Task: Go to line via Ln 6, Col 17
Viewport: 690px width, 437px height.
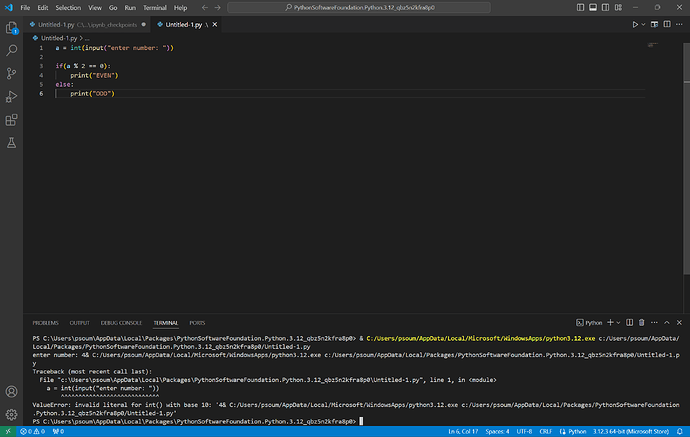Action: (463, 431)
